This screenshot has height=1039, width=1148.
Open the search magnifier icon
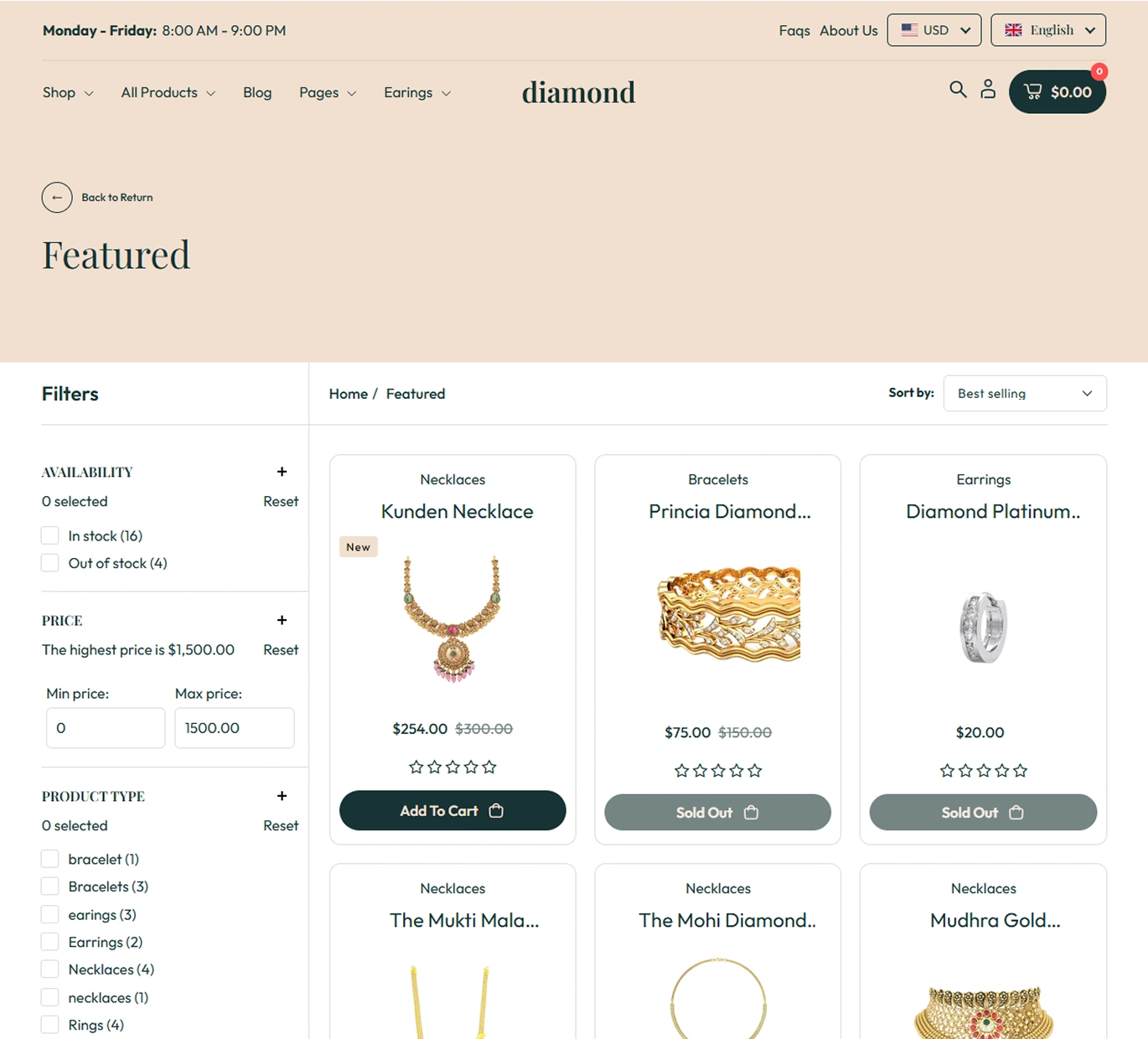click(x=958, y=89)
